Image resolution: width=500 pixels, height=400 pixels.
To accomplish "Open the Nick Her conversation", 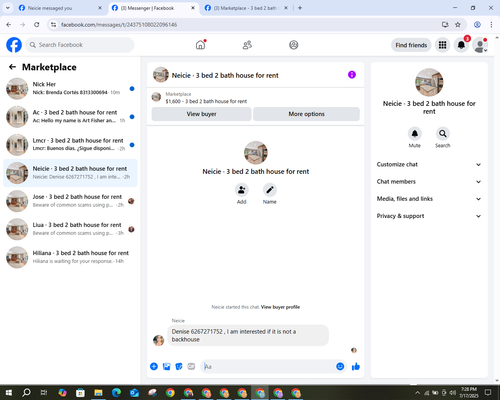I will pos(70,88).
